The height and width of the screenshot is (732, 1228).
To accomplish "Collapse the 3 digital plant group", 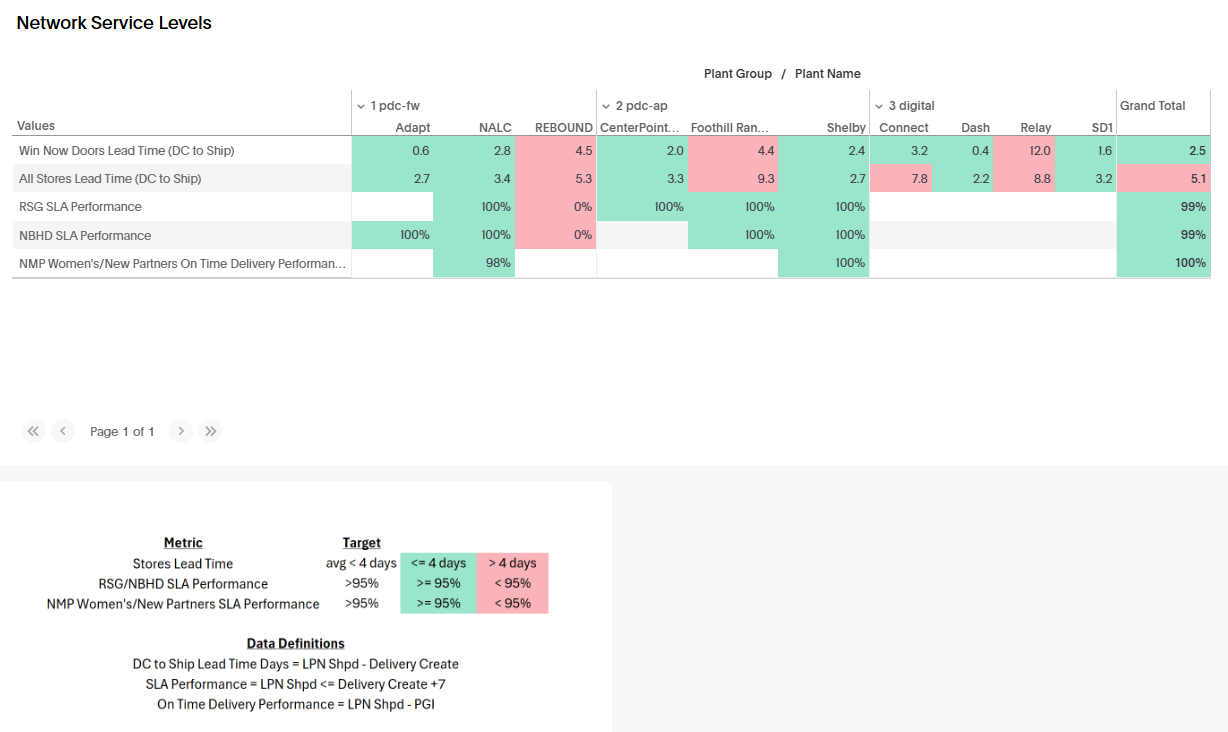I will pyautogui.click(x=879, y=106).
